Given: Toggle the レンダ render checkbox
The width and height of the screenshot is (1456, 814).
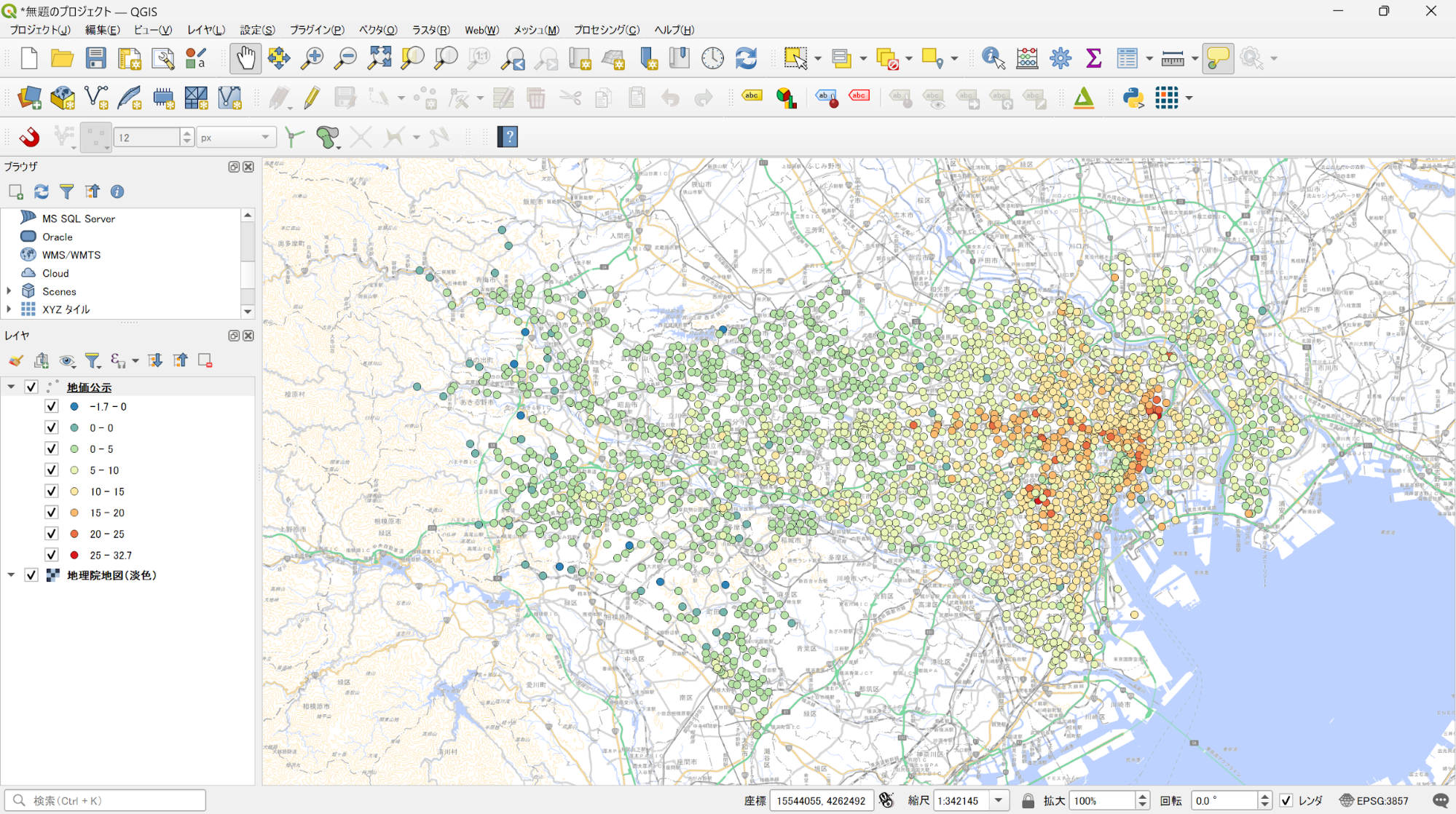Looking at the screenshot, I should click(x=1286, y=800).
